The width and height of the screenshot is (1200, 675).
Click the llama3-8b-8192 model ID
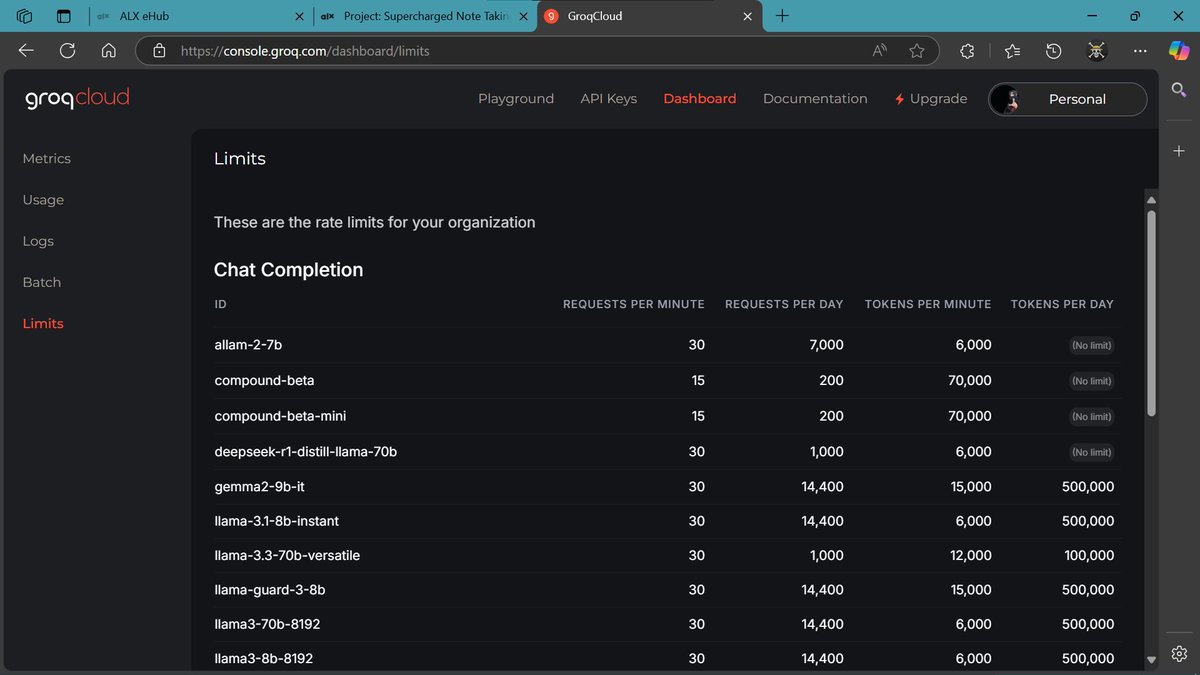(263, 659)
